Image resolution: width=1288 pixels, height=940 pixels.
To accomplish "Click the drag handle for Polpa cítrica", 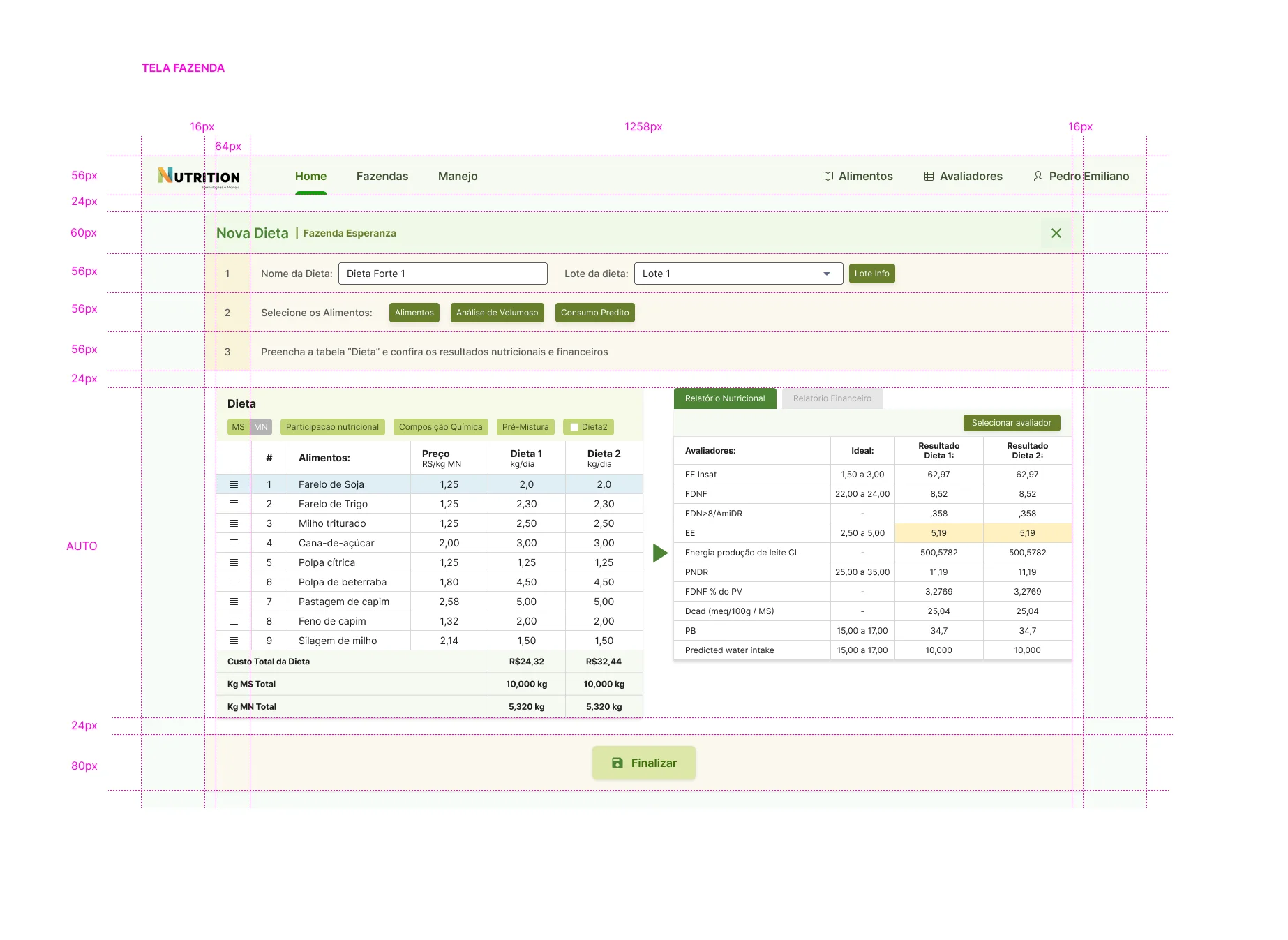I will 234,562.
